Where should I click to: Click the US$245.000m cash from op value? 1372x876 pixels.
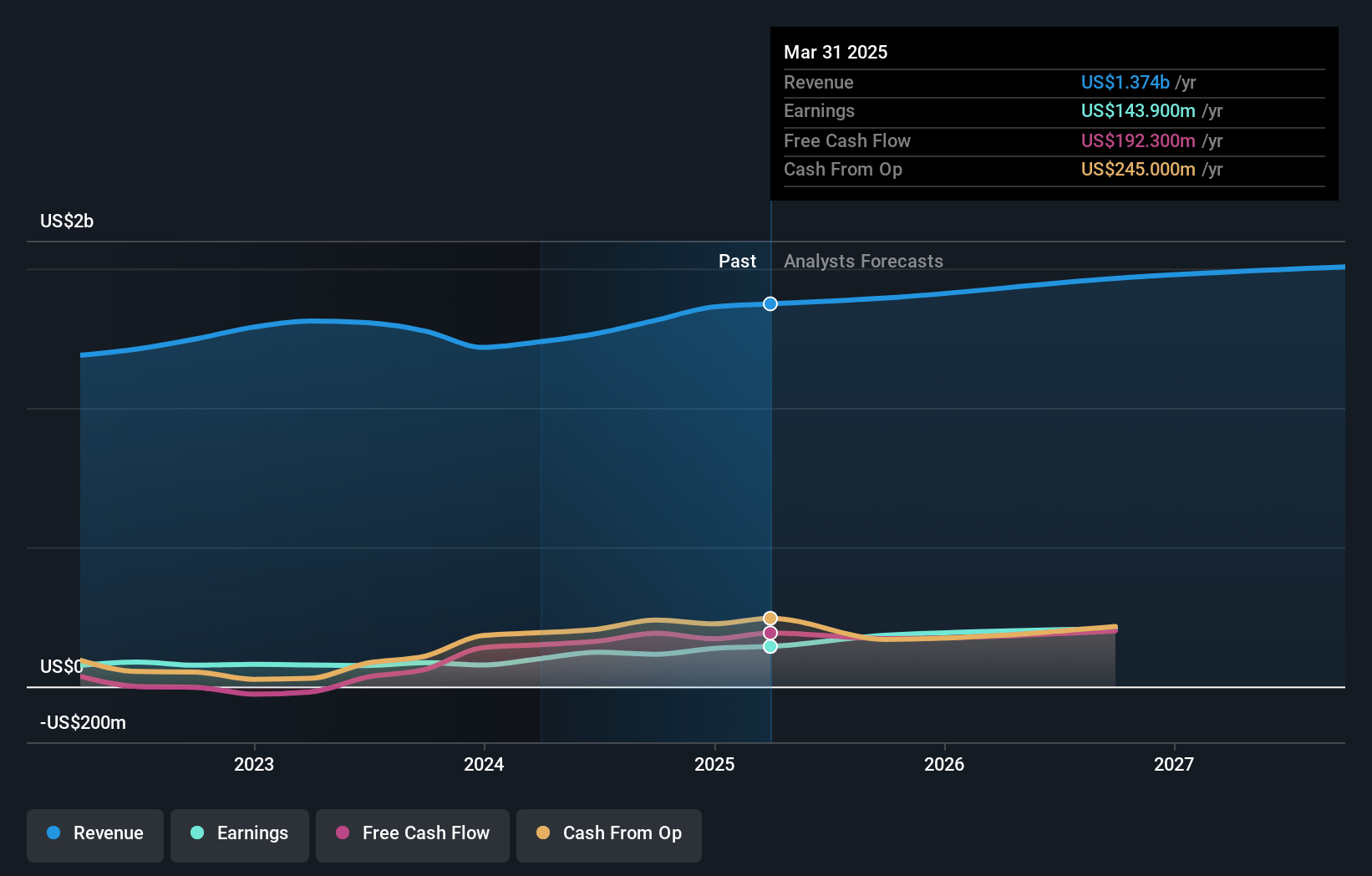(1138, 169)
